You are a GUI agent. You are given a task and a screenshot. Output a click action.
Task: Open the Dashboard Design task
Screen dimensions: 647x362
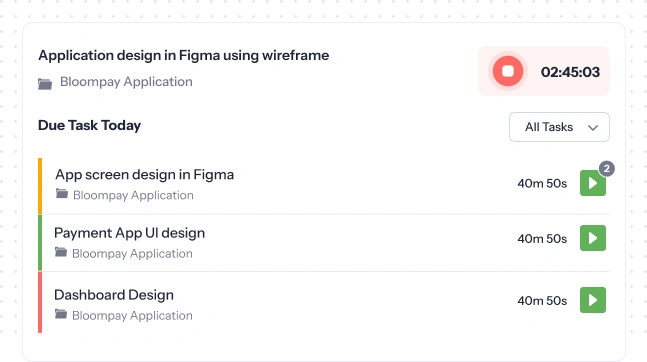pos(114,295)
